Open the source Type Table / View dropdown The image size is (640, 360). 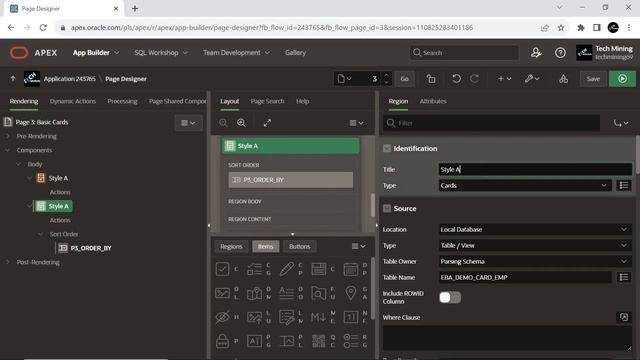click(x=535, y=245)
